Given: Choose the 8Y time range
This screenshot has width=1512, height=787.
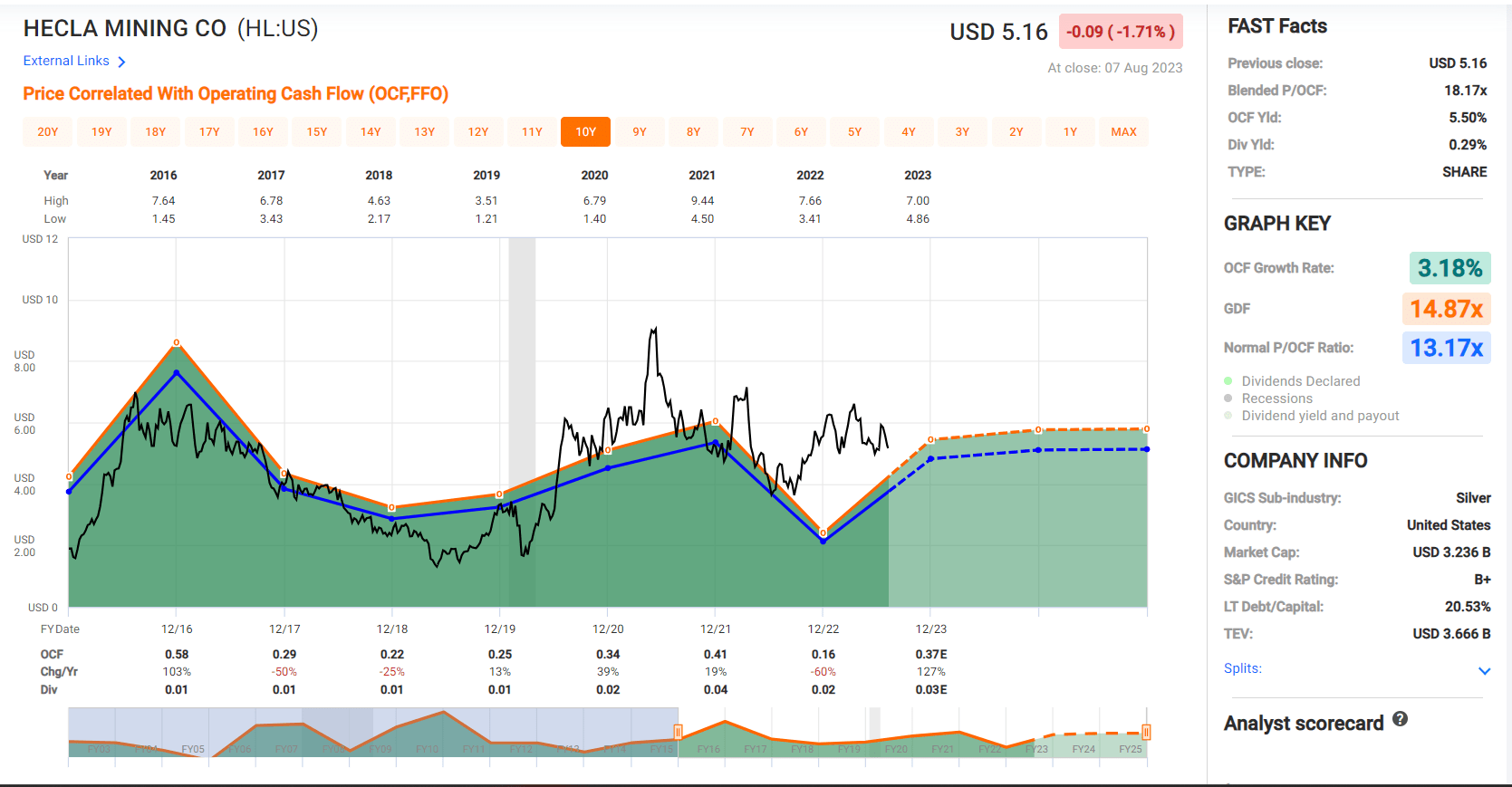Looking at the screenshot, I should point(694,132).
